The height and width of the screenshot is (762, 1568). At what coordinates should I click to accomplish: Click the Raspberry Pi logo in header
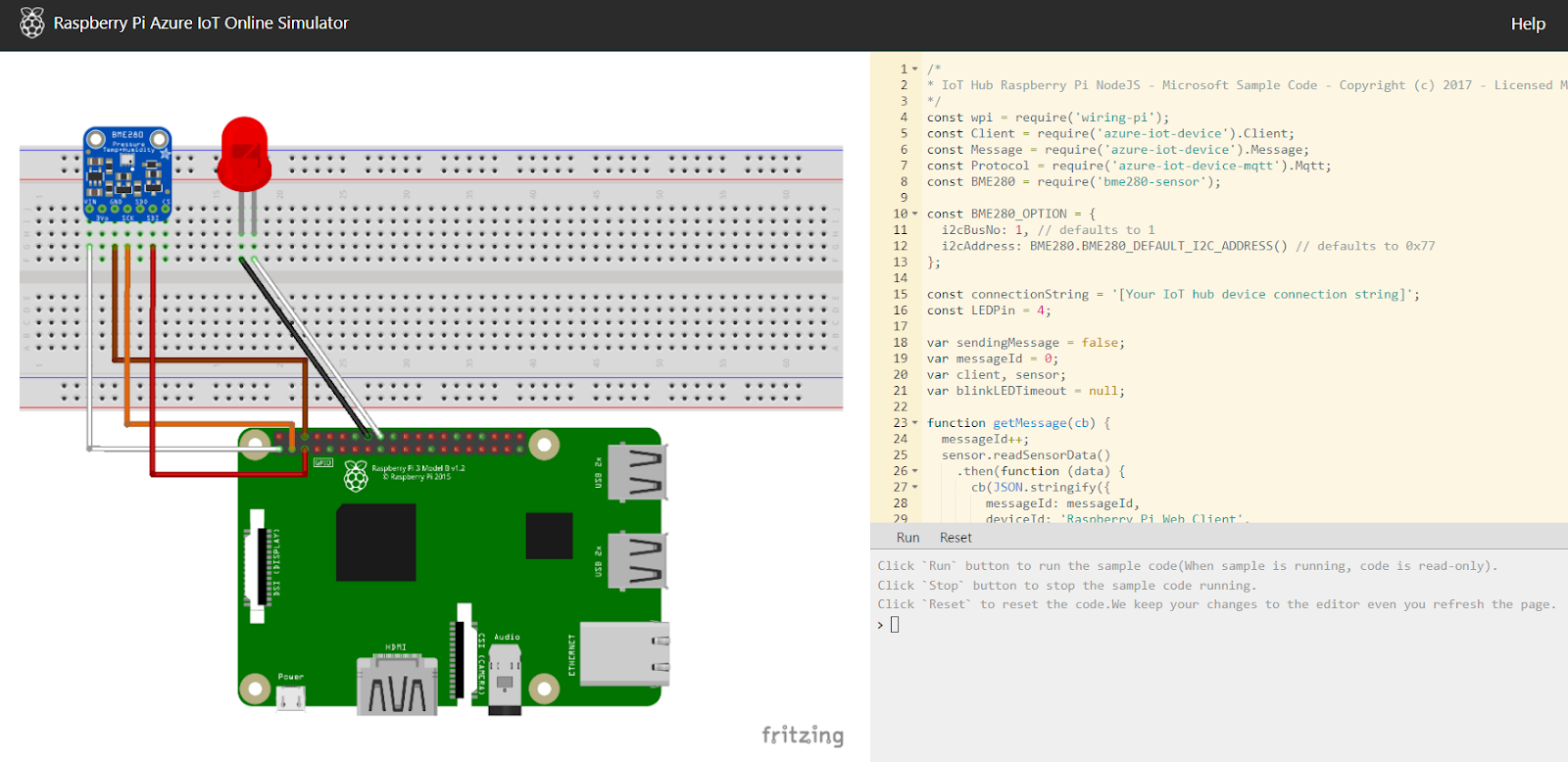coord(32,23)
